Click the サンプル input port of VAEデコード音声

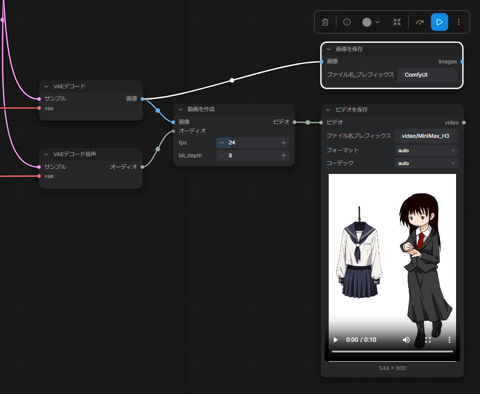point(39,167)
